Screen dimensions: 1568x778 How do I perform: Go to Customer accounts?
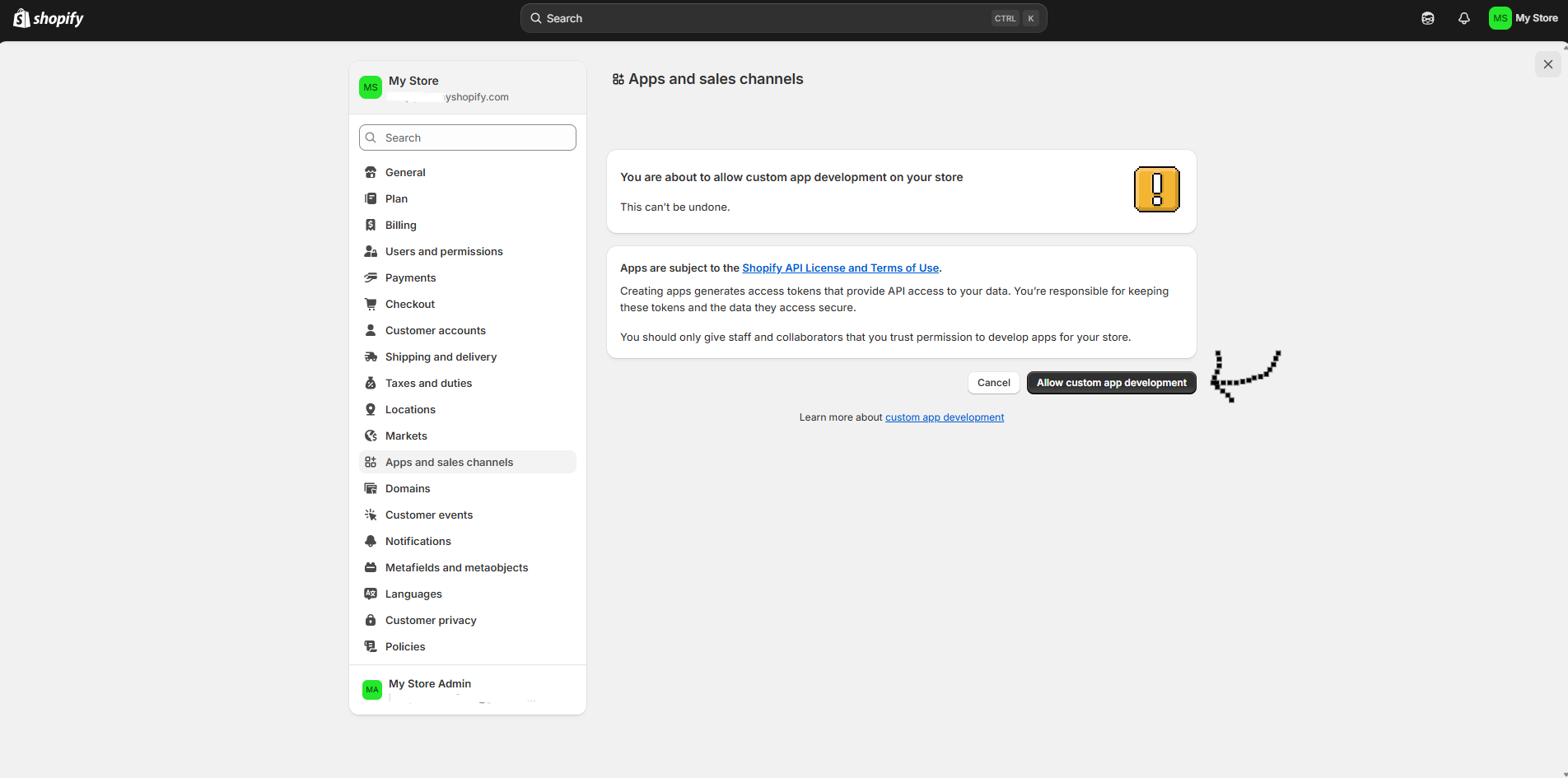[x=468, y=330]
